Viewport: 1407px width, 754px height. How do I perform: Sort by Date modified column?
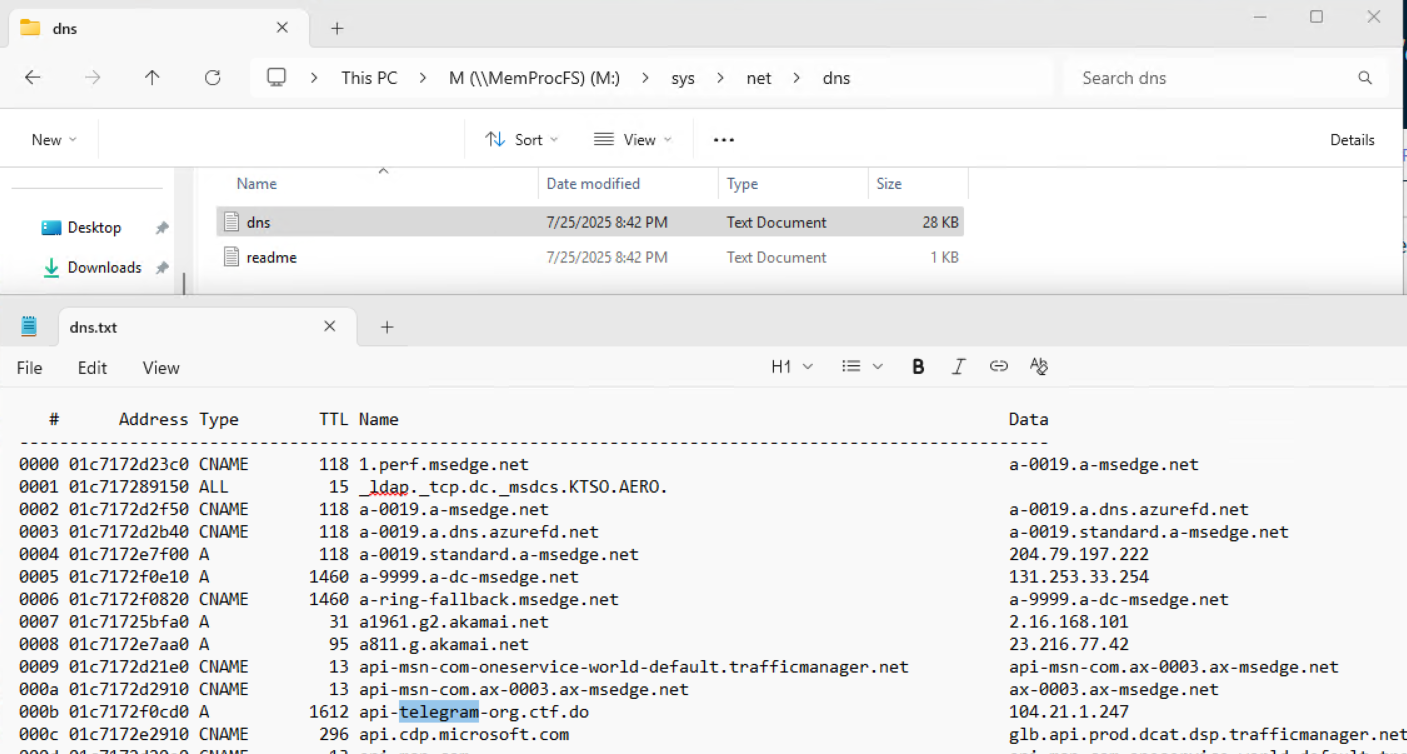(593, 184)
